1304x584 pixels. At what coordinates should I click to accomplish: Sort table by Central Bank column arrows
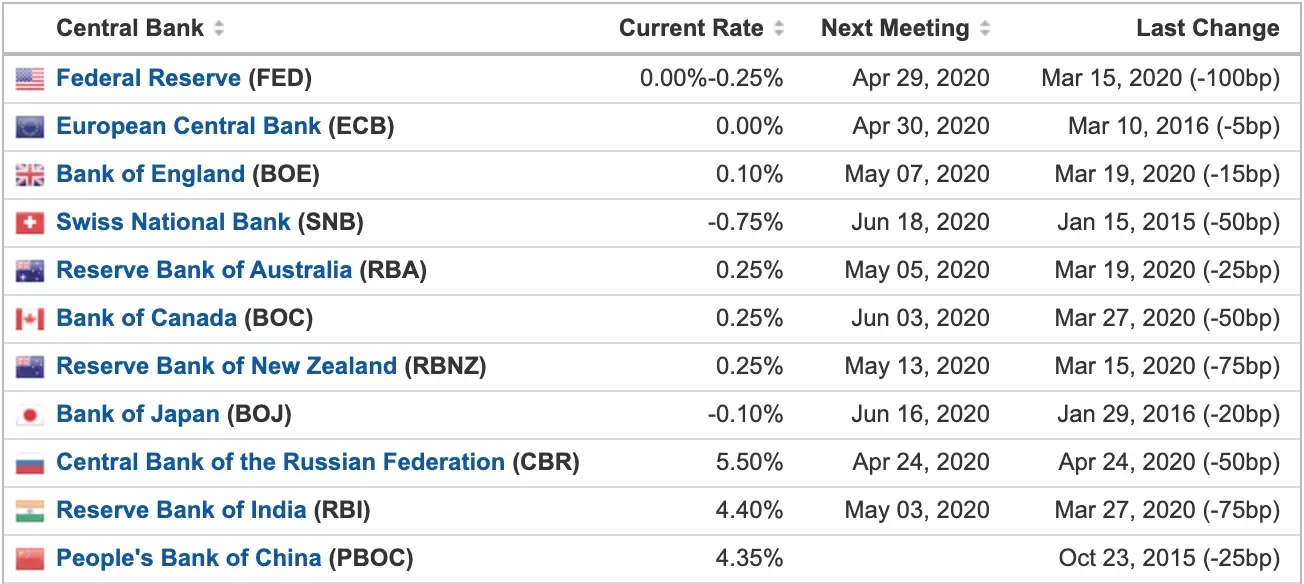(220, 29)
